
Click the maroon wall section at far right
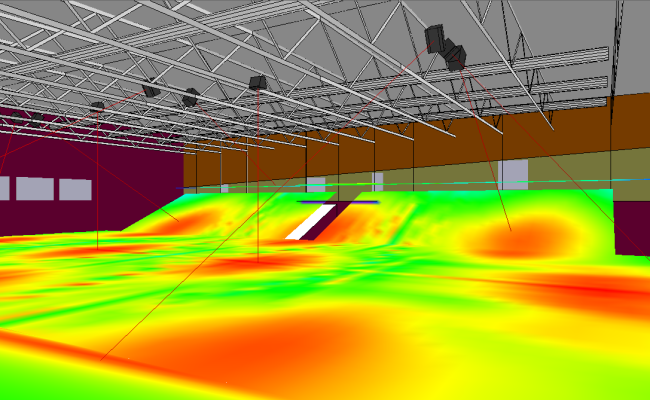pyautogui.click(x=632, y=225)
